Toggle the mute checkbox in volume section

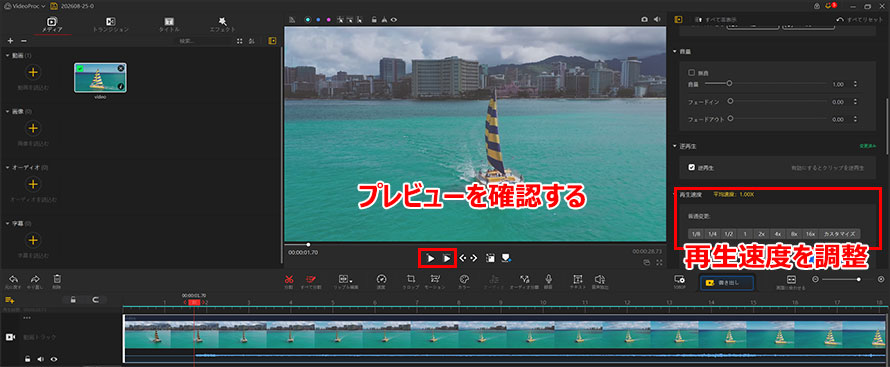[x=691, y=73]
